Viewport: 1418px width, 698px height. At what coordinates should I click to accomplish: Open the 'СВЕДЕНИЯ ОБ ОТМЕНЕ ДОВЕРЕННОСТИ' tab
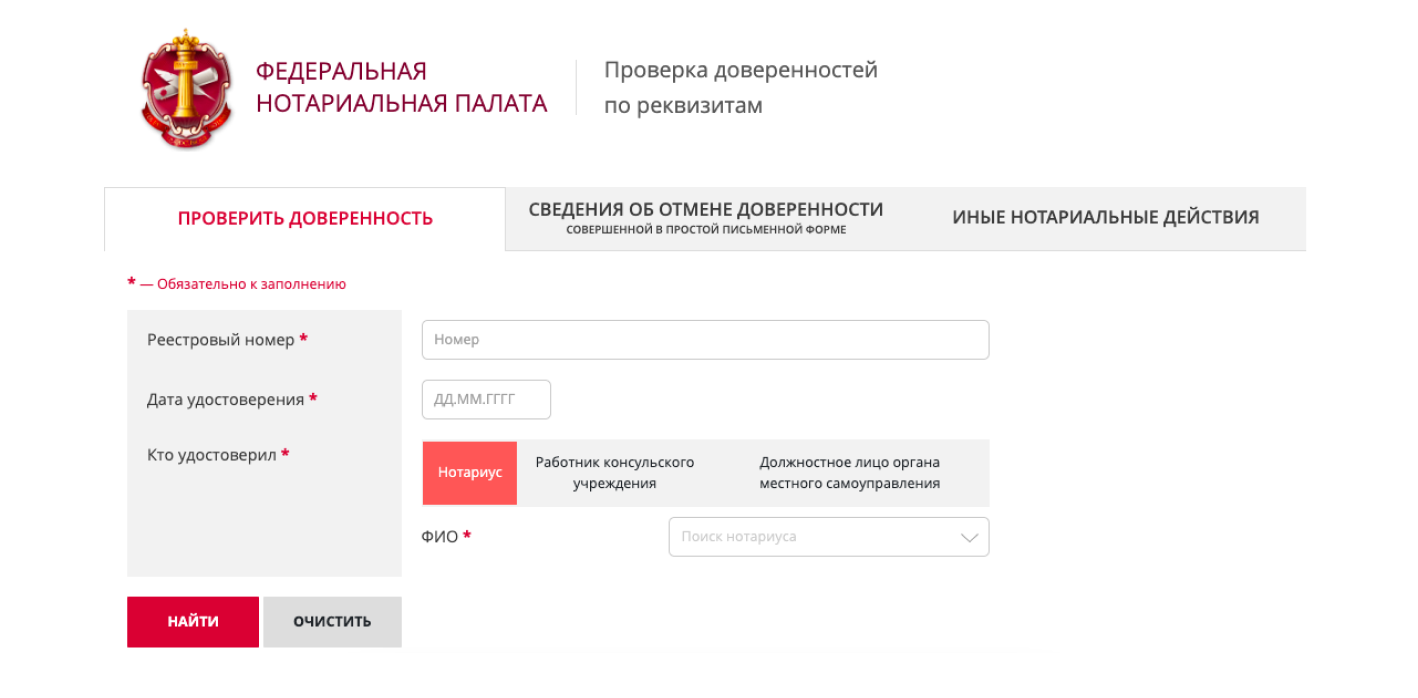pos(705,217)
